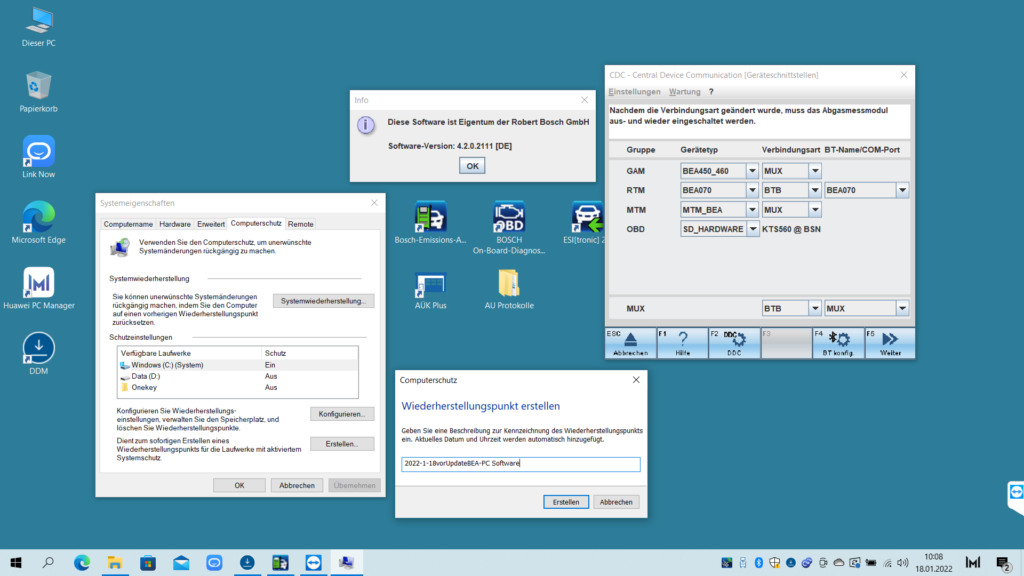This screenshot has height=576, width=1024.
Task: Open the Papierkorb recycle bin icon
Action: (39, 91)
